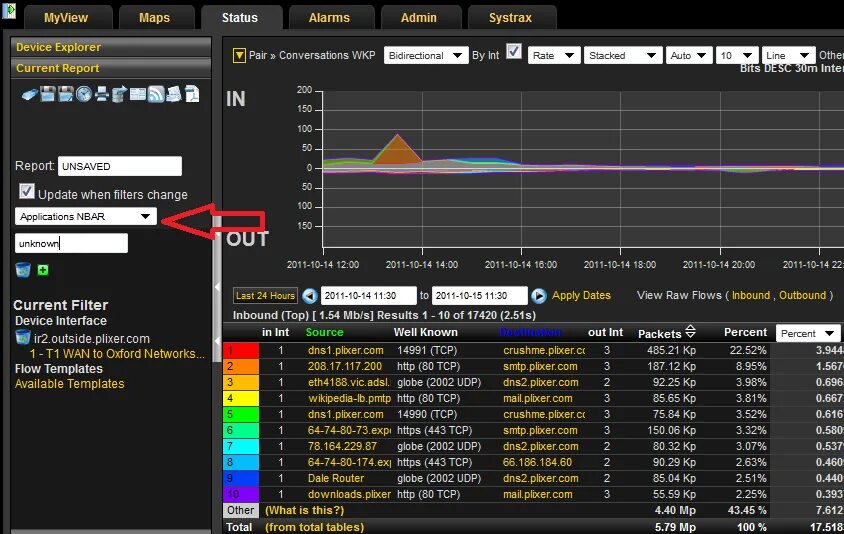This screenshot has height=534, width=844.
Task: Open the Bidirectional dropdown
Action: click(x=426, y=55)
